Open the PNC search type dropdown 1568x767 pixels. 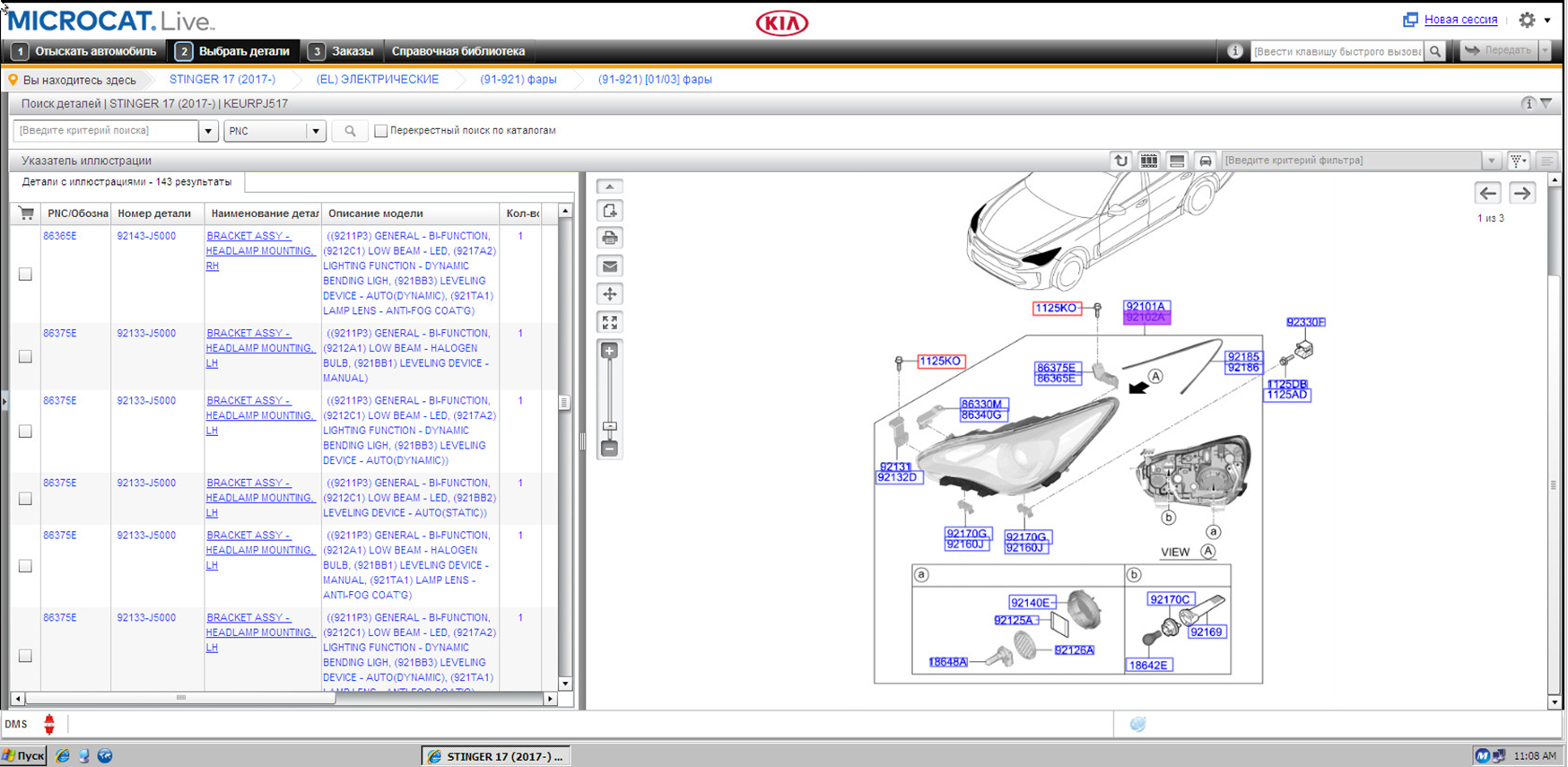[315, 131]
